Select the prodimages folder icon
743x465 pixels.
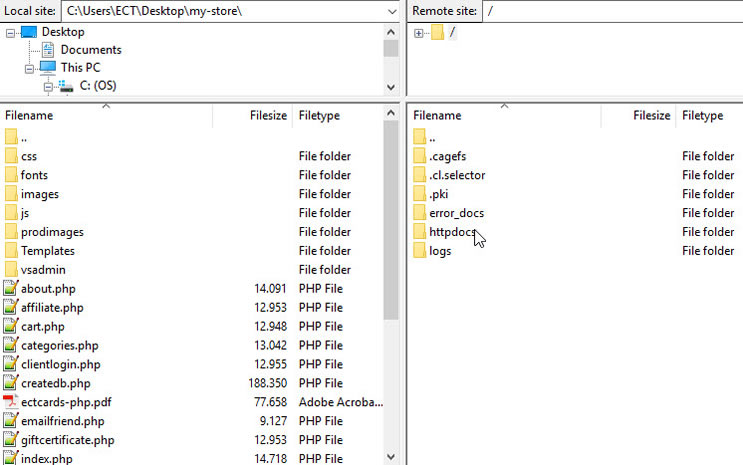[x=11, y=232]
